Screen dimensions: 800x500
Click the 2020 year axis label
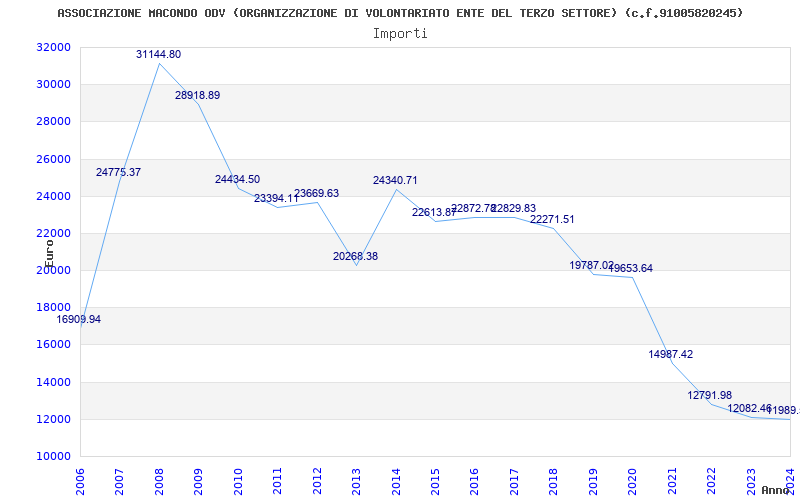pyautogui.click(x=632, y=480)
